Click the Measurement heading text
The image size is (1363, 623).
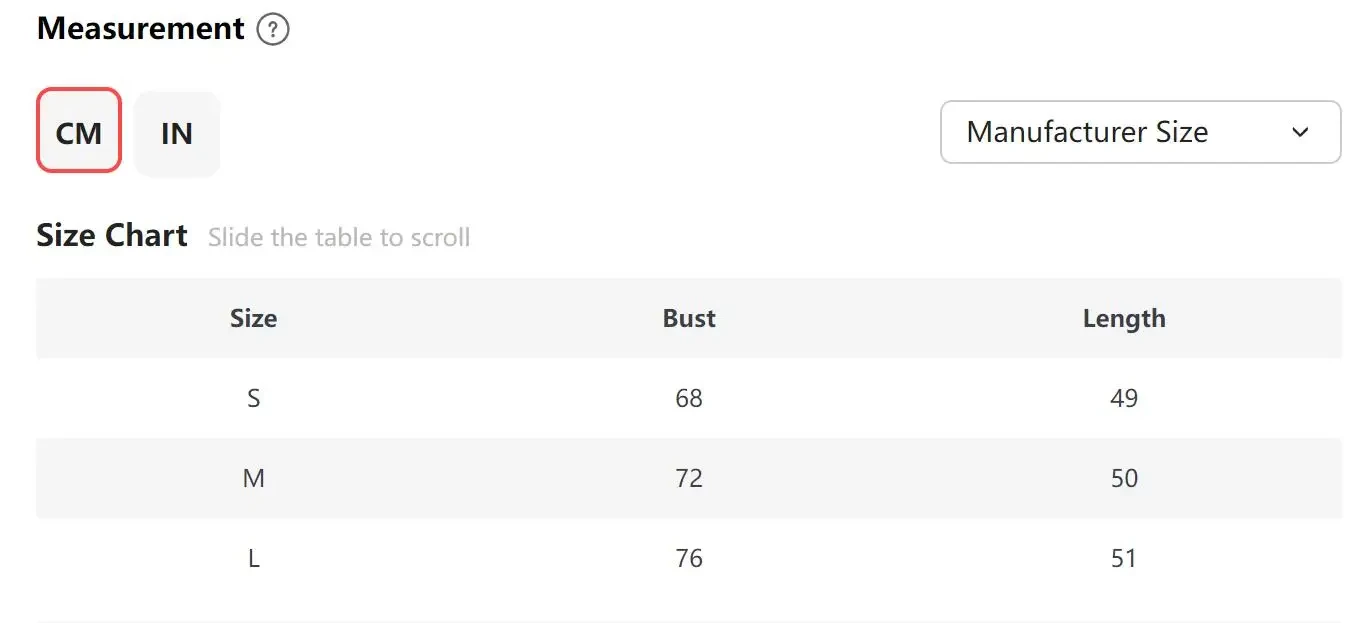tap(141, 28)
